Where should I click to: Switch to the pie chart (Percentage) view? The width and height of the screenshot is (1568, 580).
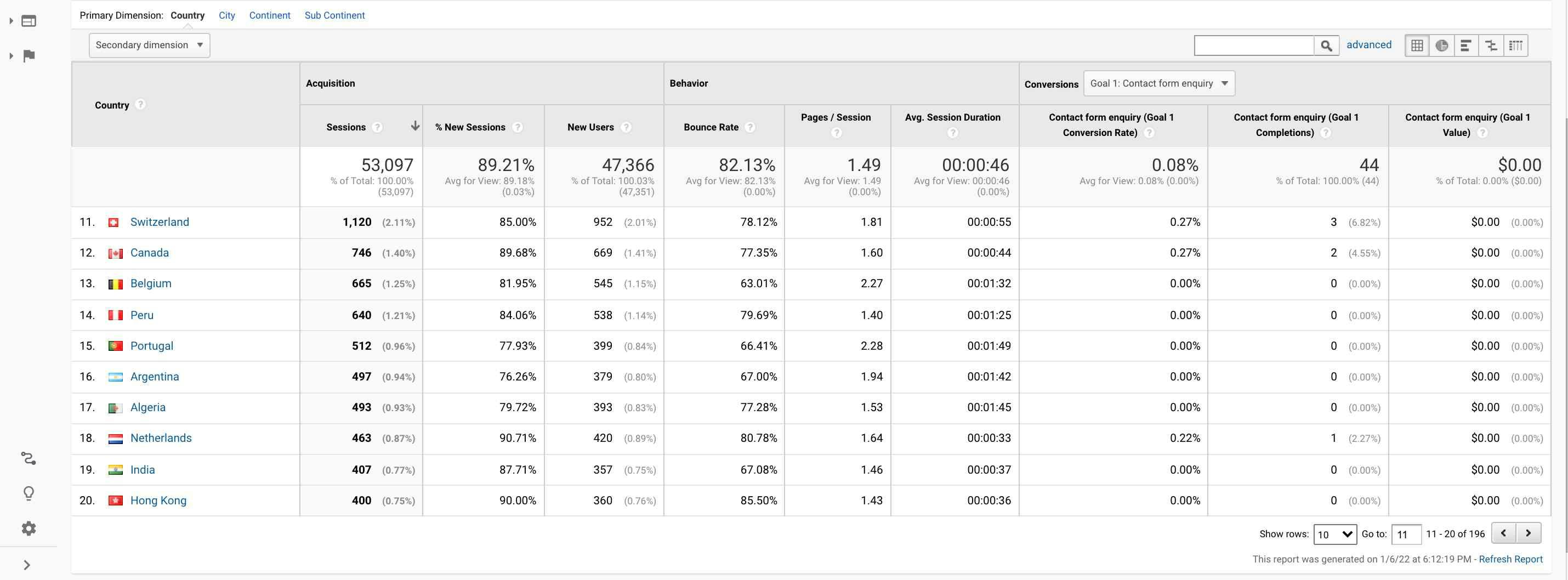[x=1441, y=46]
